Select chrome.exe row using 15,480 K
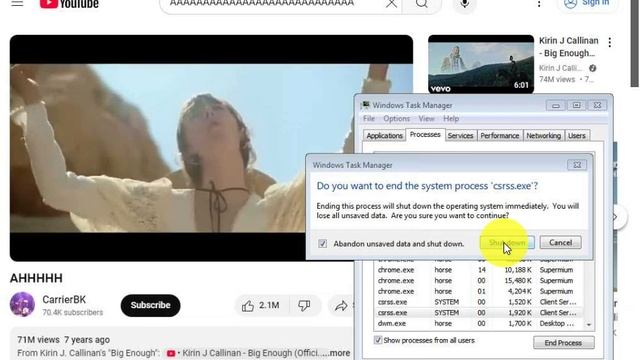The width and height of the screenshot is (640, 360). 478,280
